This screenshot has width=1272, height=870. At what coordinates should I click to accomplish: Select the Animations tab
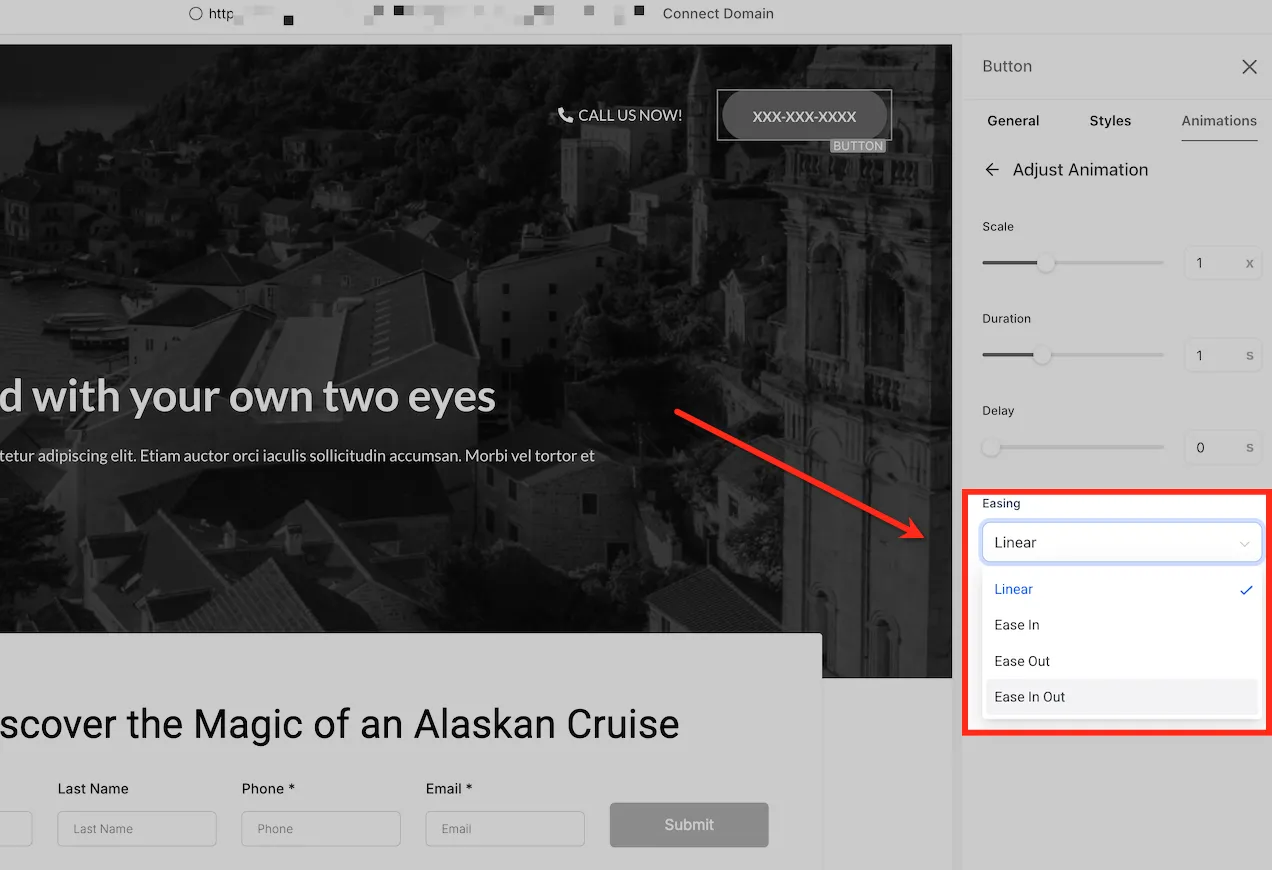click(1219, 121)
